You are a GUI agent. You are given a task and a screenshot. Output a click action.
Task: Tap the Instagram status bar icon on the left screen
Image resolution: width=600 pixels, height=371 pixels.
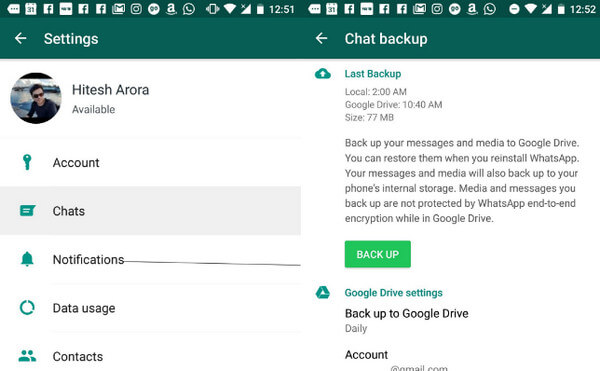(x=136, y=9)
